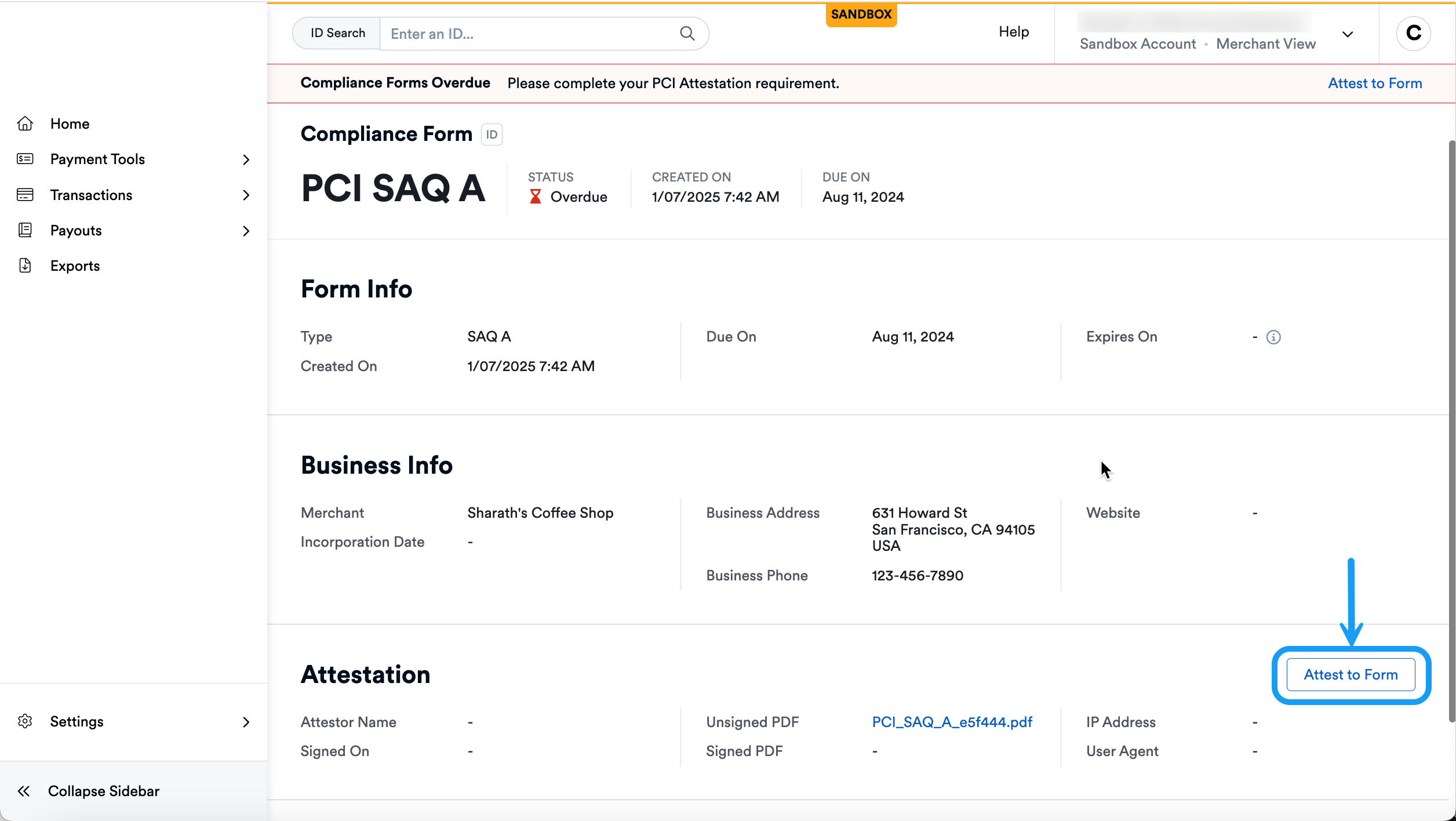Viewport: 1456px width, 821px height.
Task: Open the PCI_SAQ_A_e5f444.pdf link
Action: [x=952, y=722]
